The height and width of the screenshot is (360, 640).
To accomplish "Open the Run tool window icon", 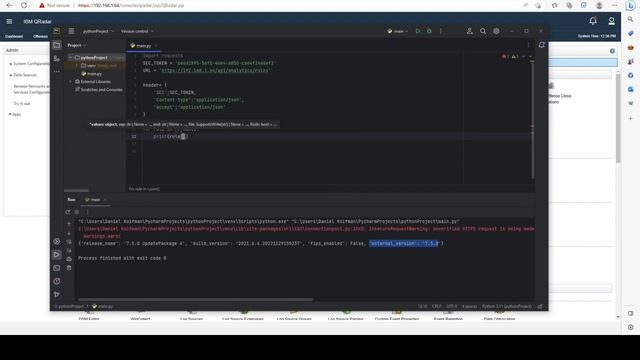I will click(x=57, y=255).
